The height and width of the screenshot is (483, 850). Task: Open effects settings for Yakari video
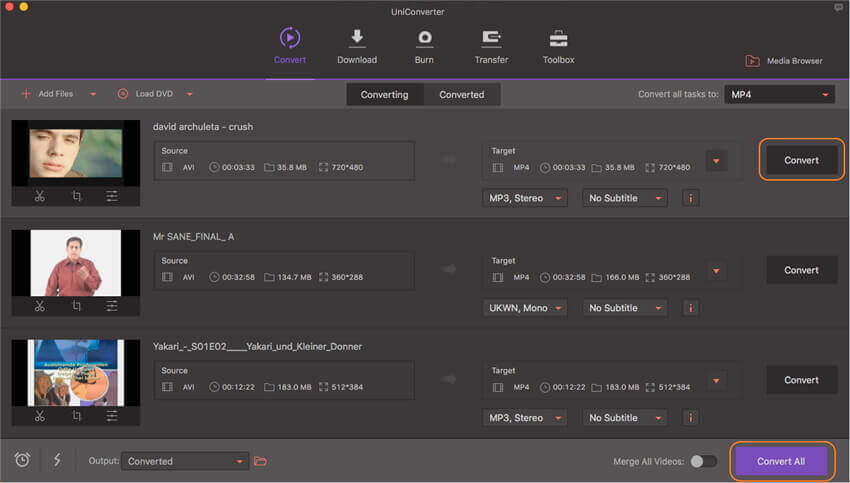coord(112,416)
